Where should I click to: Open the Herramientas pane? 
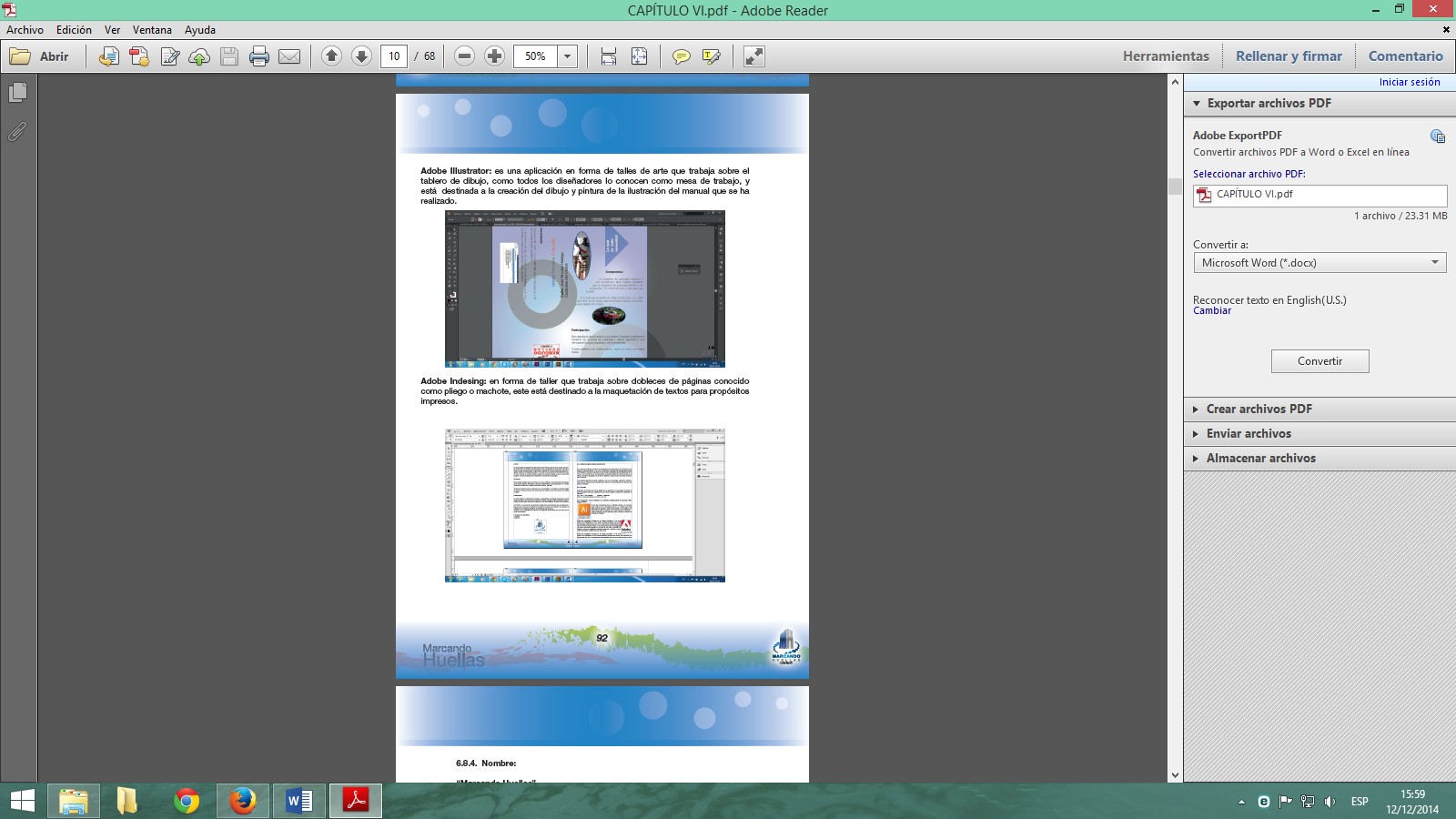tap(1166, 56)
